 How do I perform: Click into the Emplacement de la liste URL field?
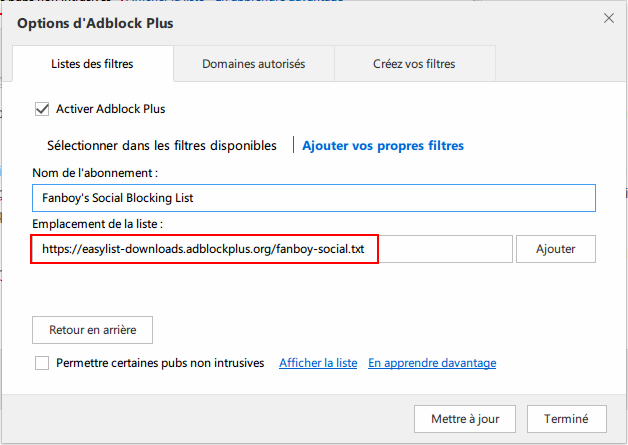point(272,249)
